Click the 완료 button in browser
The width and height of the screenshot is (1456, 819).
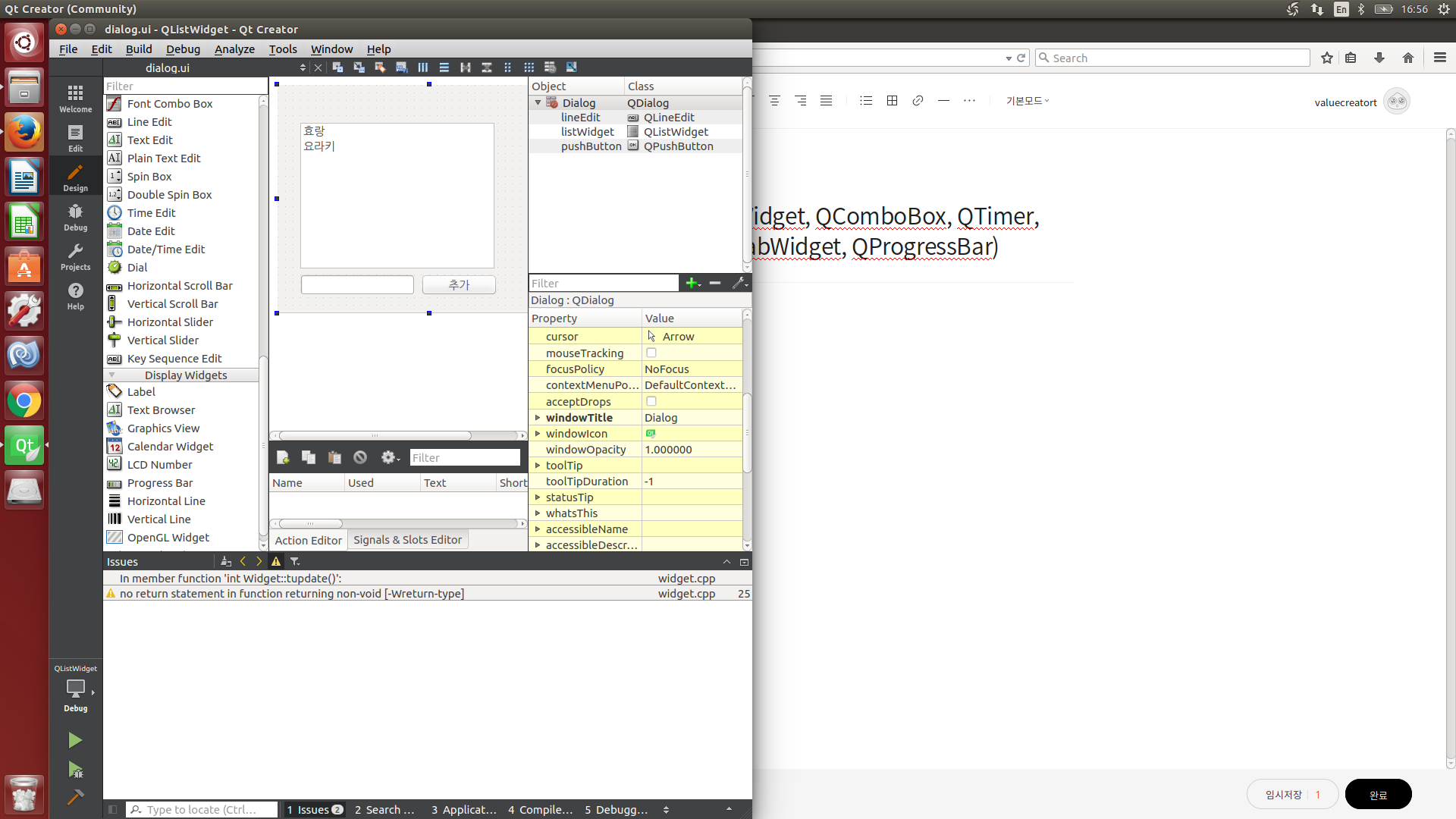1378,794
